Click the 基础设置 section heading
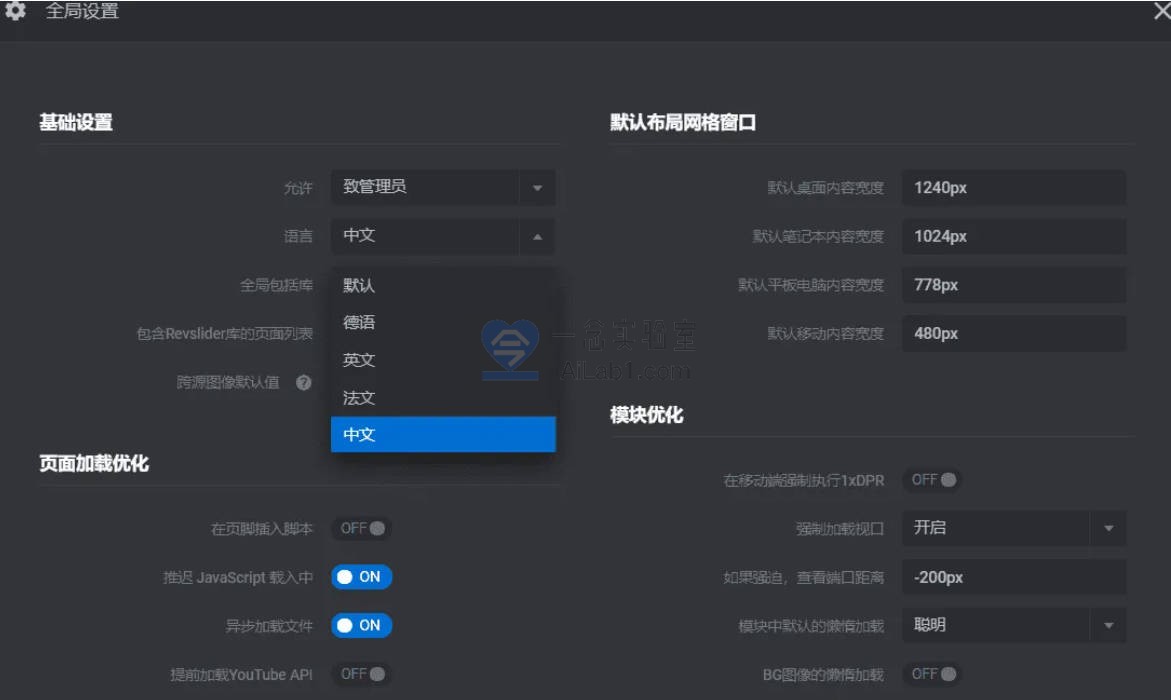This screenshot has height=700, width=1171. (76, 123)
